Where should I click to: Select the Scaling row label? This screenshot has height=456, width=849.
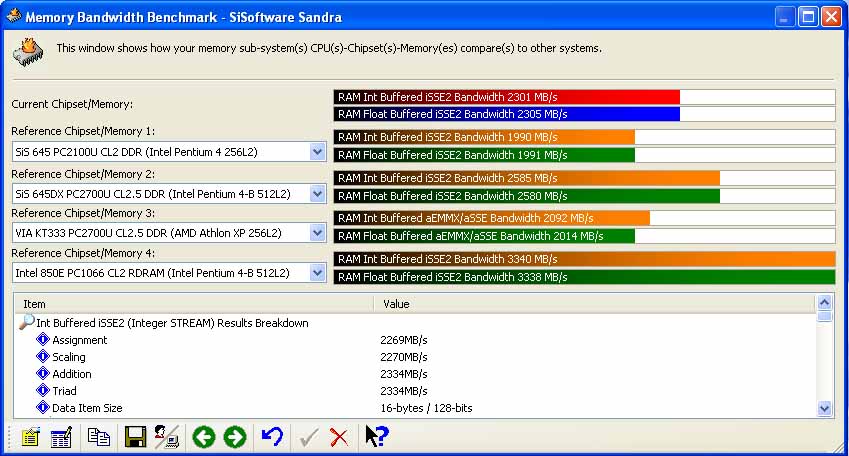pos(69,357)
